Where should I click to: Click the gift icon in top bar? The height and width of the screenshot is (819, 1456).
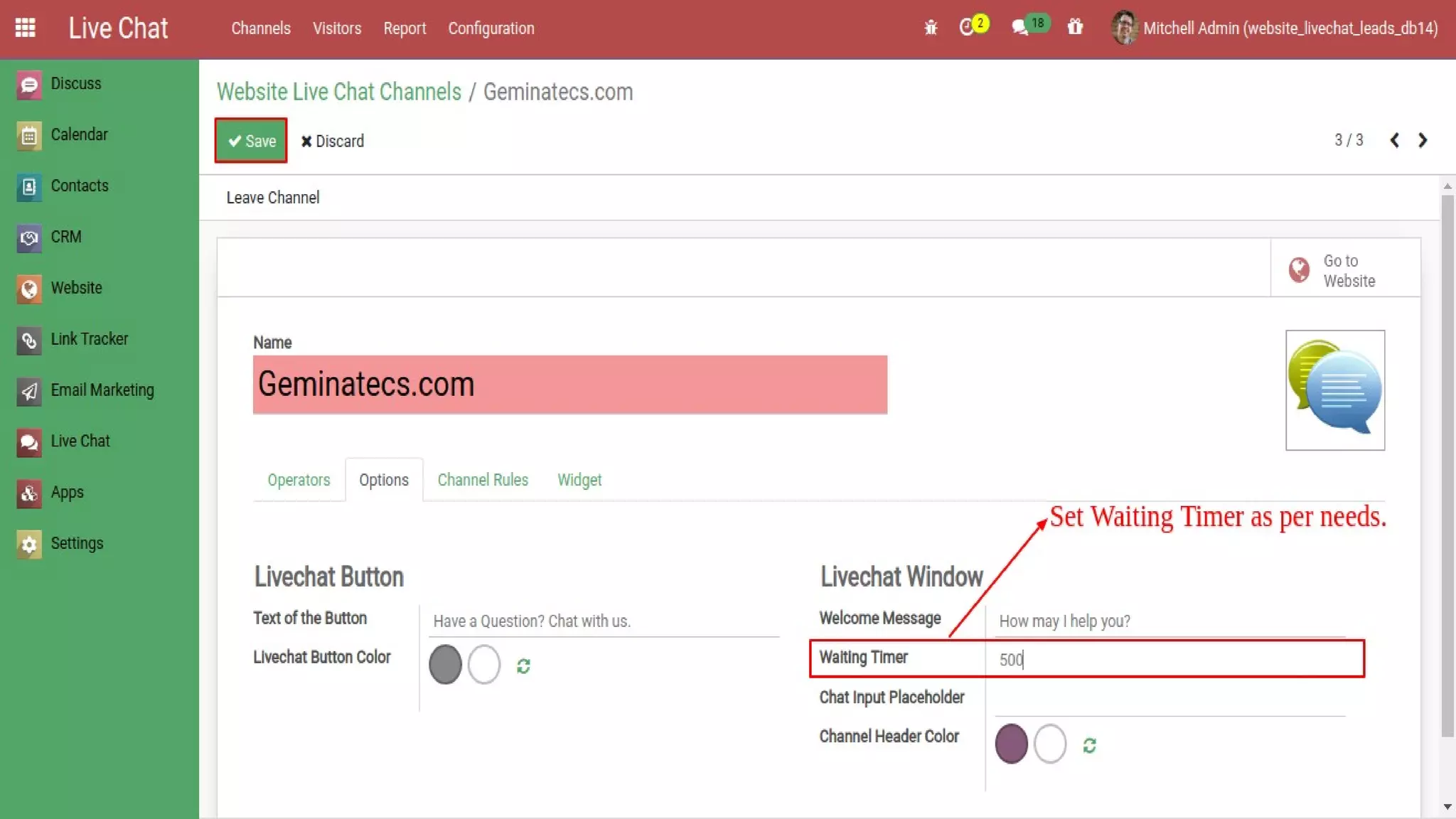coord(1075,27)
